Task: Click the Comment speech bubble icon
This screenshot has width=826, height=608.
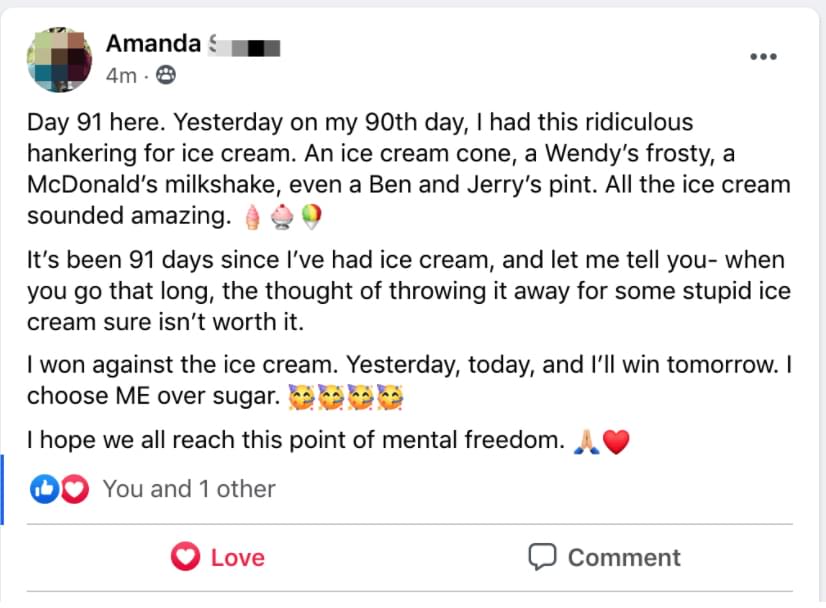Action: tap(542, 557)
